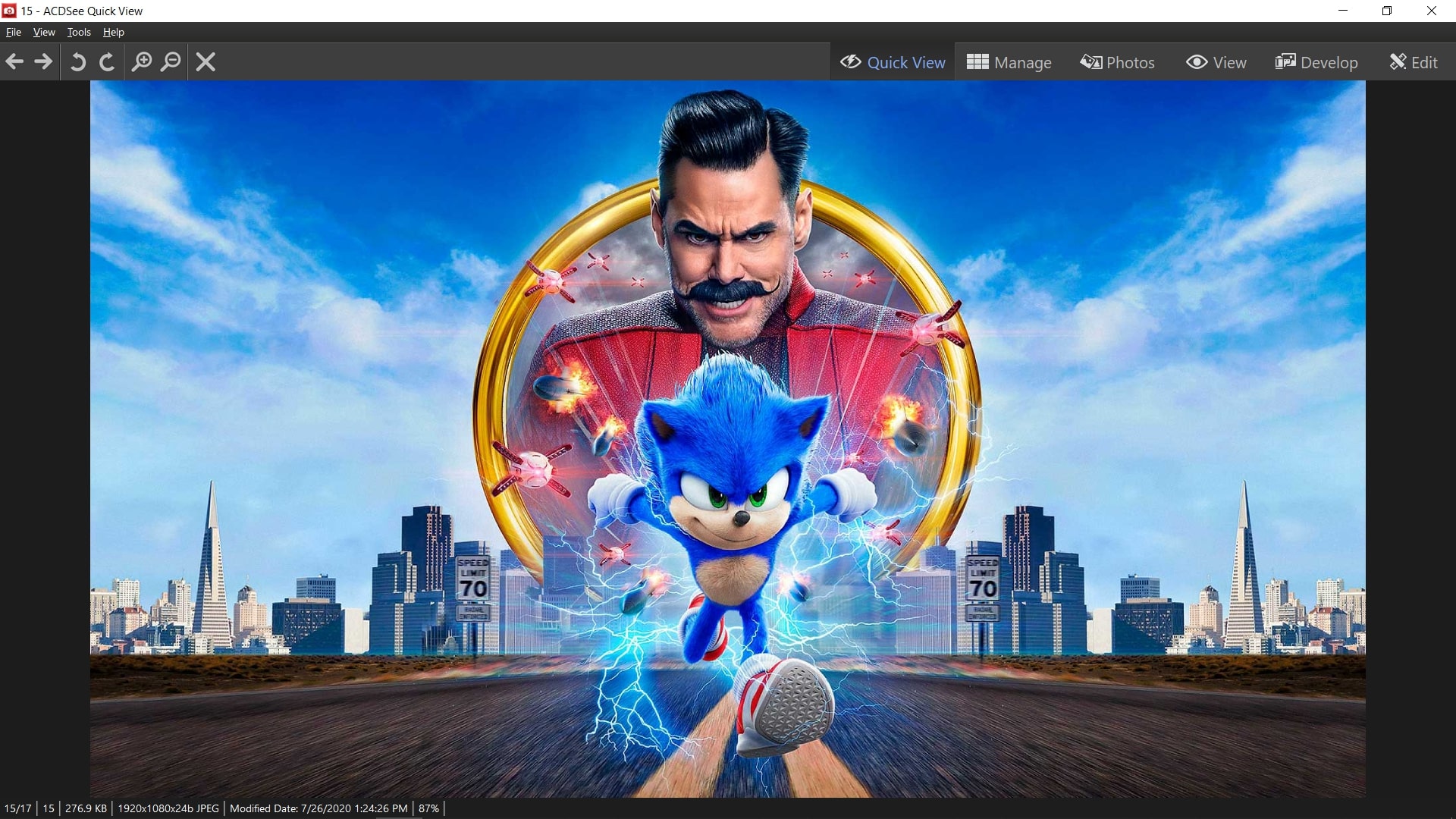Click the 15/17 image counter in status bar

[18, 808]
